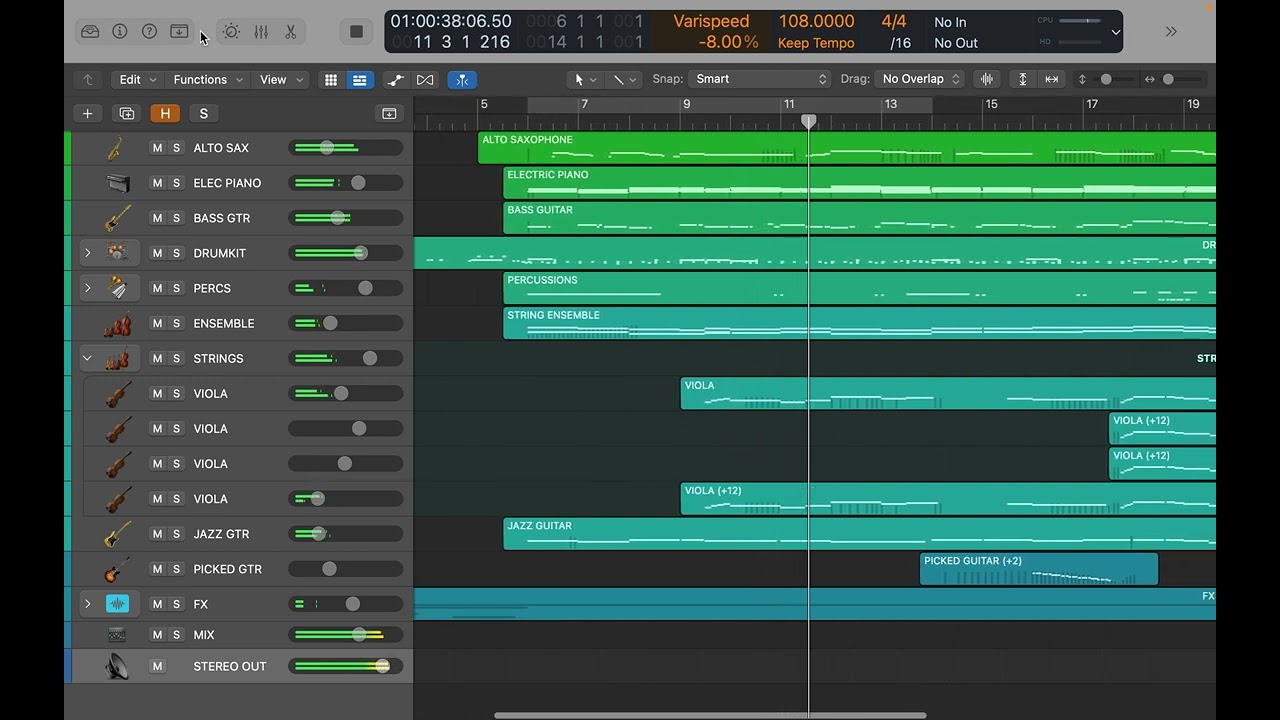The image size is (1280, 720).
Task: Toggle Quick Help question mark icon
Action: tap(149, 31)
